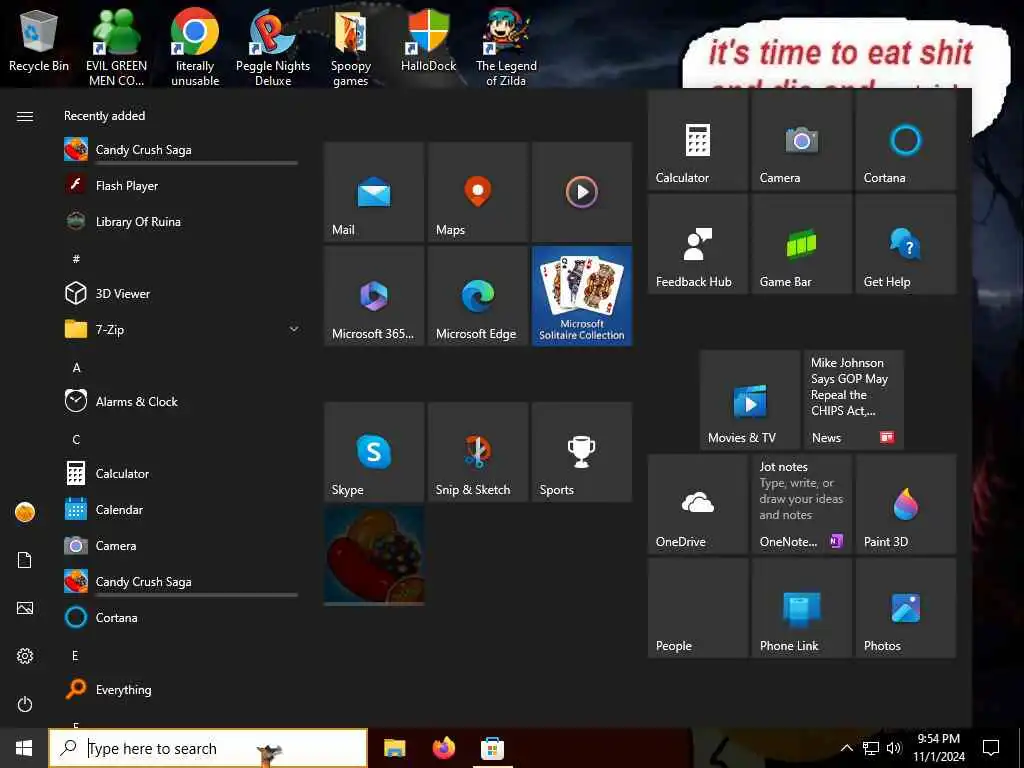Image resolution: width=1024 pixels, height=768 pixels.
Task: Open Settings gear in Start sidebar
Action: 25,656
